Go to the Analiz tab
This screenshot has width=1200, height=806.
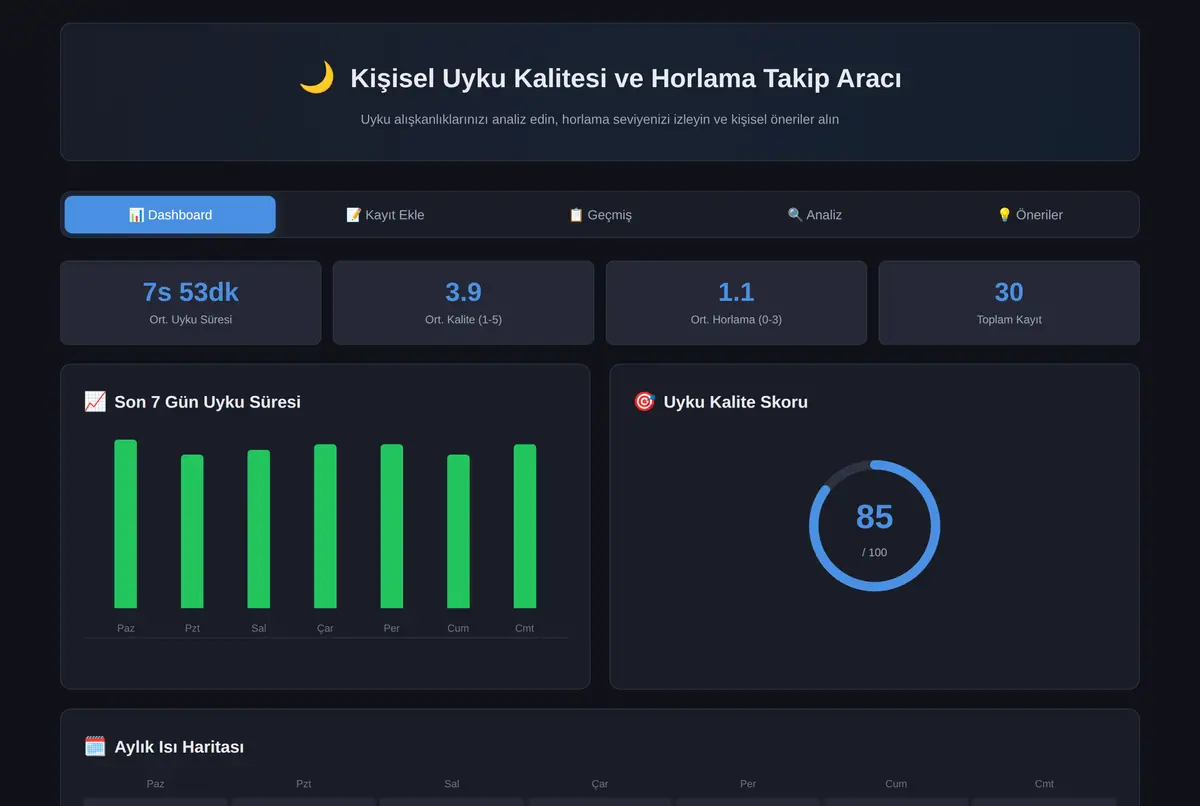coord(815,215)
